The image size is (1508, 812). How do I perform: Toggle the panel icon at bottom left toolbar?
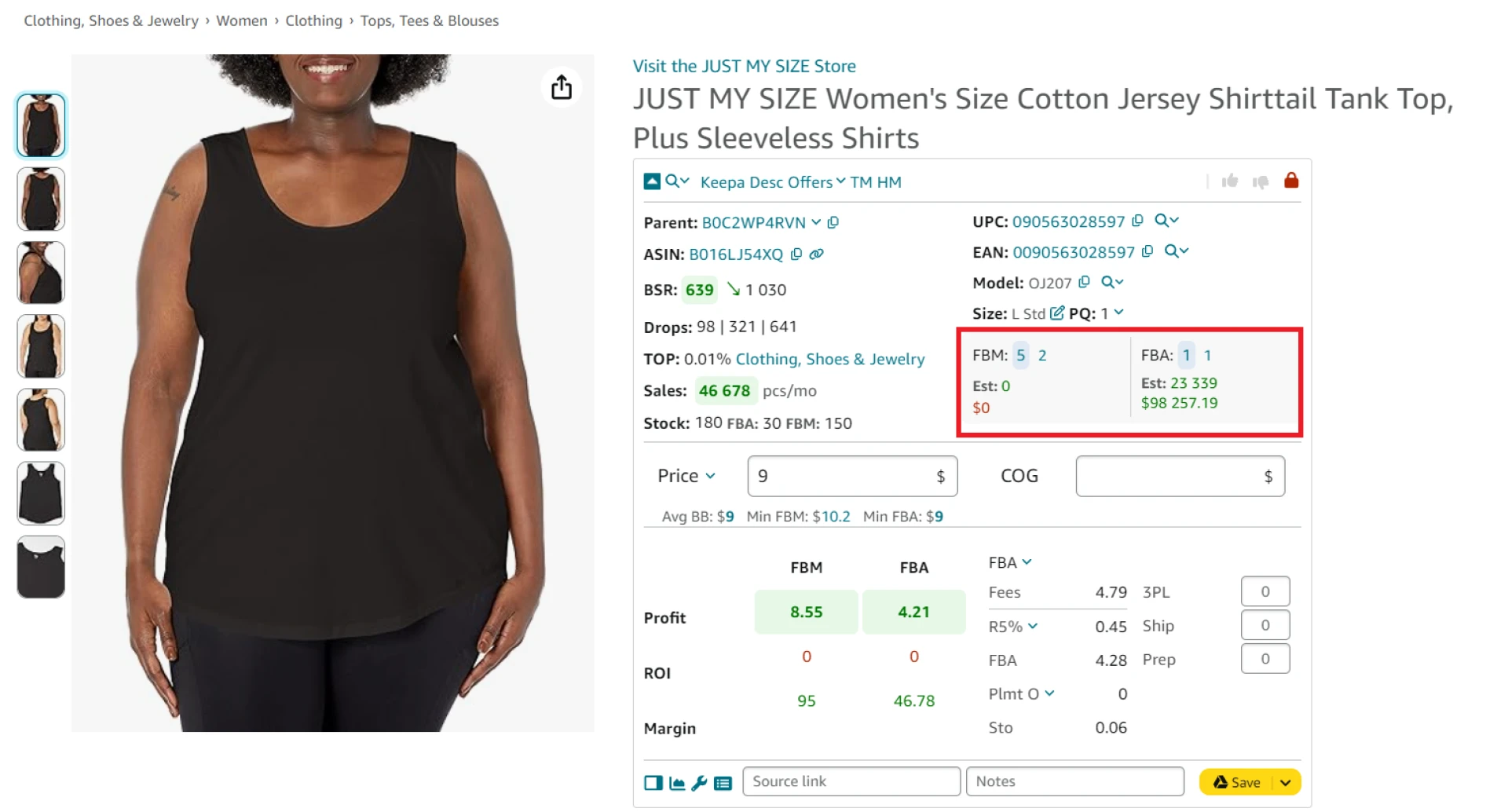point(653,783)
